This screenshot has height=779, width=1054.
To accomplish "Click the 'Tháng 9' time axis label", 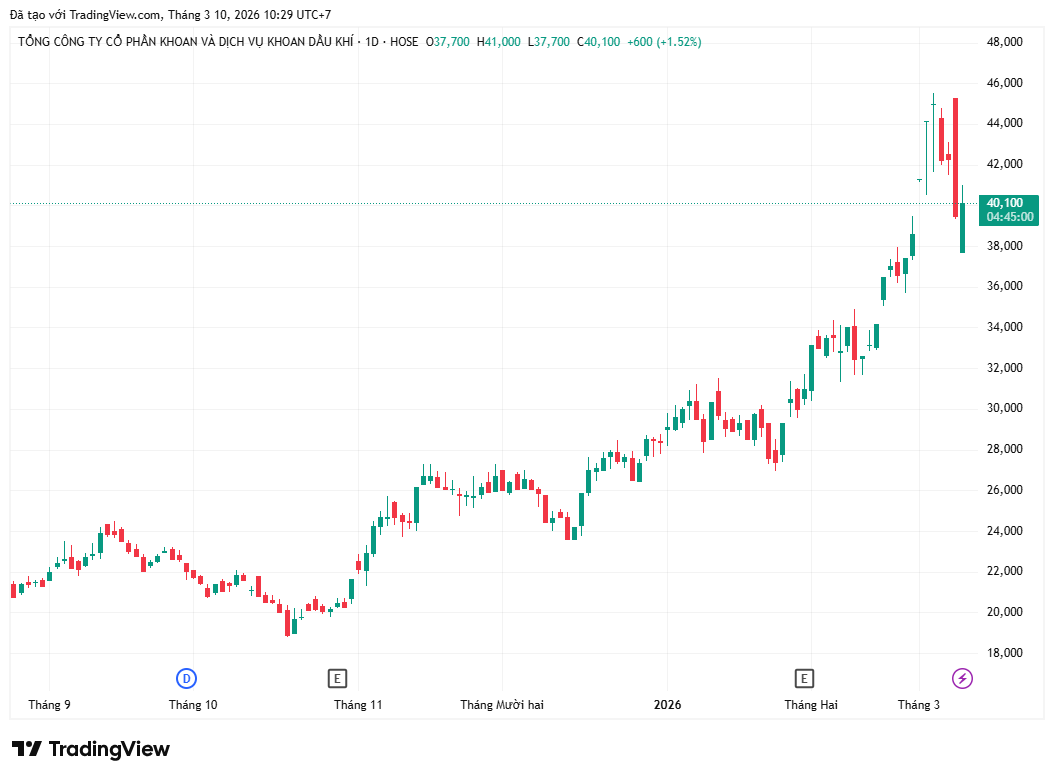I will click(50, 705).
